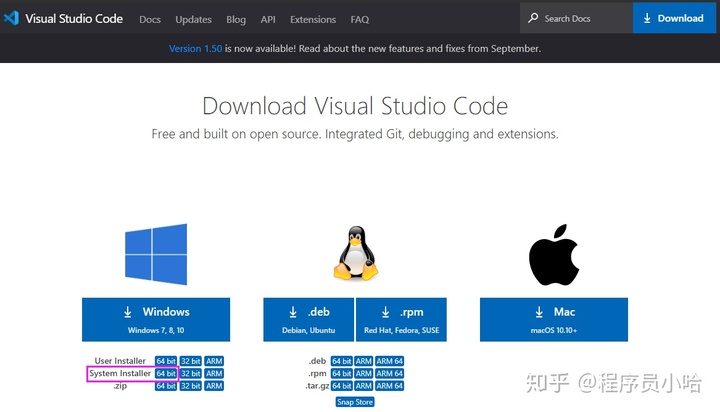Download Linux .rpm ARM package
720x412 pixels.
click(x=363, y=373)
